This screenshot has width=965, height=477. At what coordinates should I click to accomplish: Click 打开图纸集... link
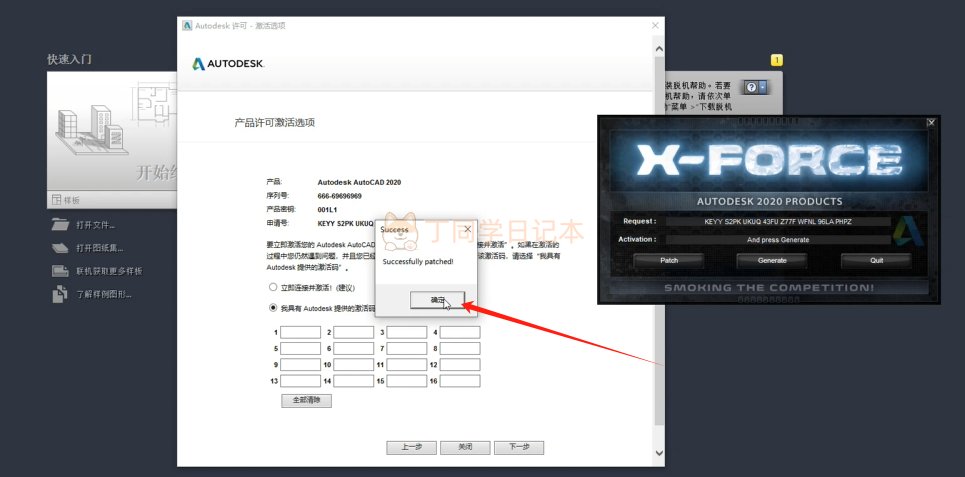100,248
